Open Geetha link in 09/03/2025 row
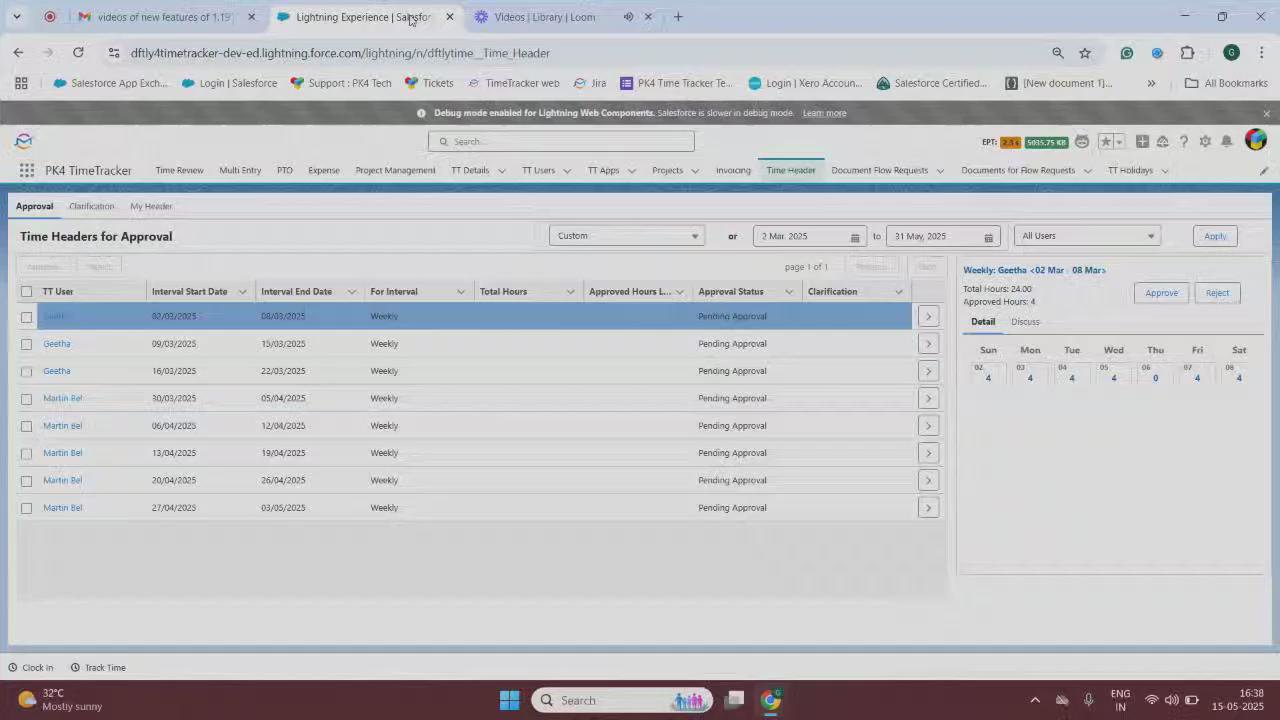 (x=56, y=344)
